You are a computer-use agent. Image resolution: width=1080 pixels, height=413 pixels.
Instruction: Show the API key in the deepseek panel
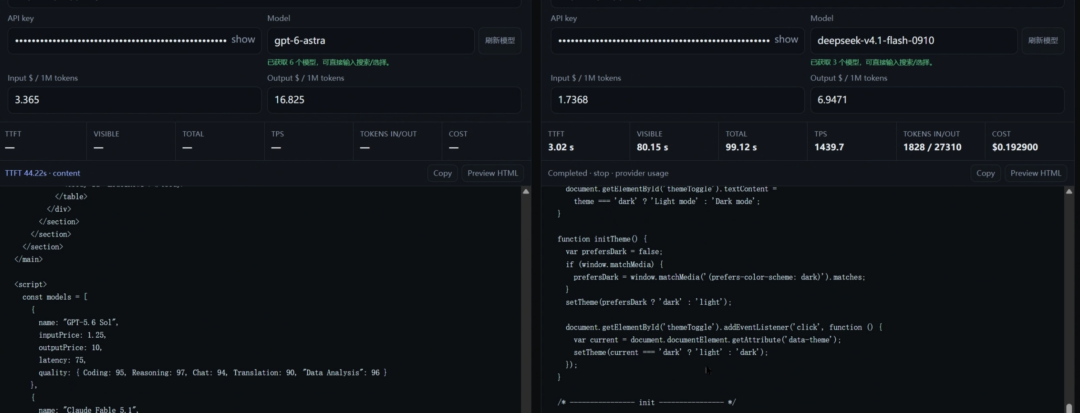786,40
